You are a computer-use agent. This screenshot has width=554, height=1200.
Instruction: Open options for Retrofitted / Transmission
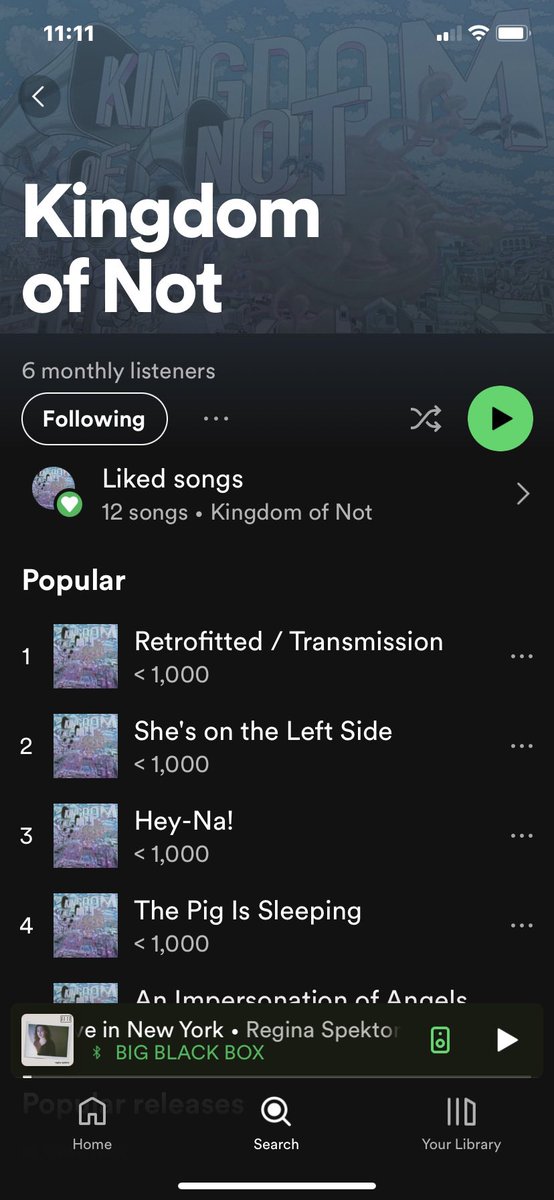521,657
